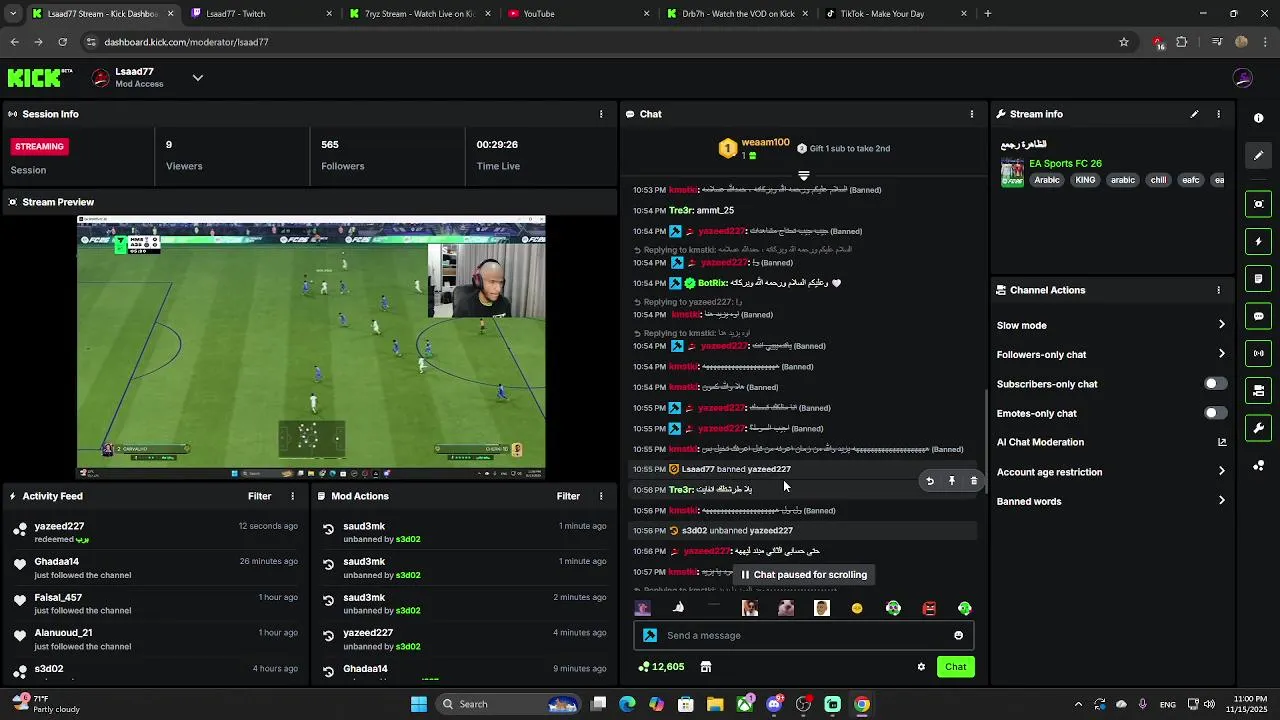The height and width of the screenshot is (720, 1280).
Task: Switch to the 7ryz Stream tab
Action: pyautogui.click(x=419, y=14)
